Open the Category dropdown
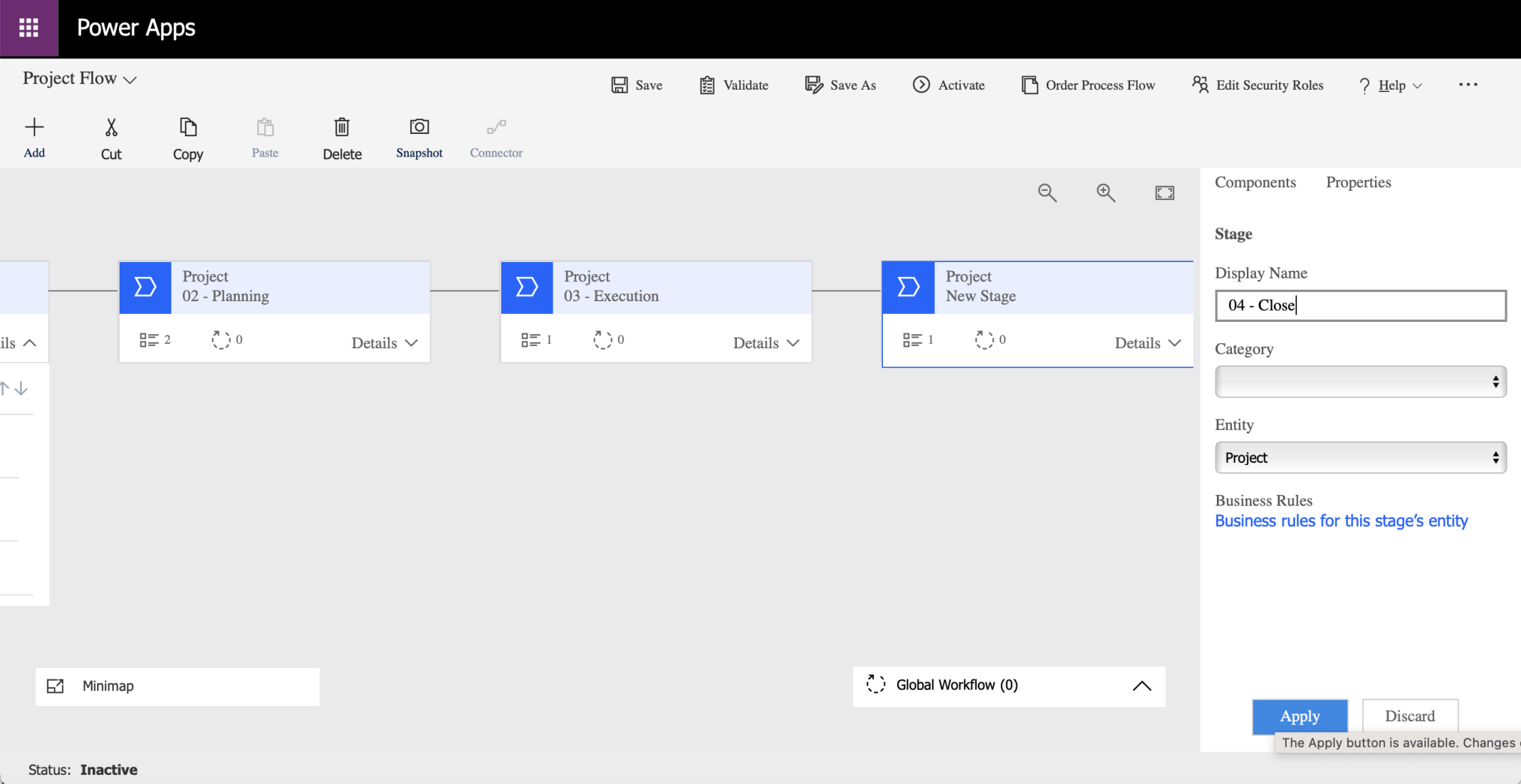This screenshot has width=1521, height=784. pyautogui.click(x=1360, y=382)
